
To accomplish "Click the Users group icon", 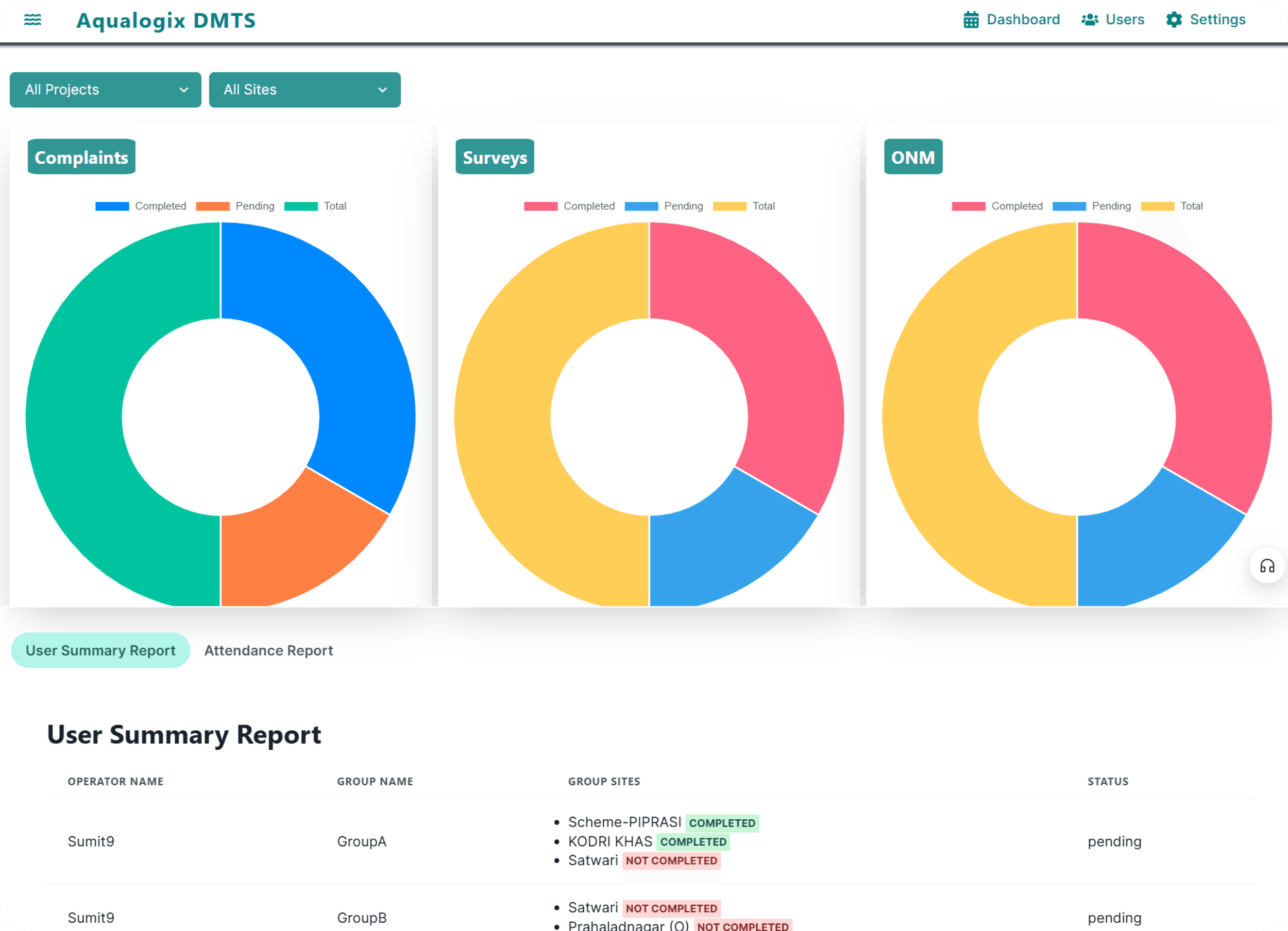I will [1089, 20].
